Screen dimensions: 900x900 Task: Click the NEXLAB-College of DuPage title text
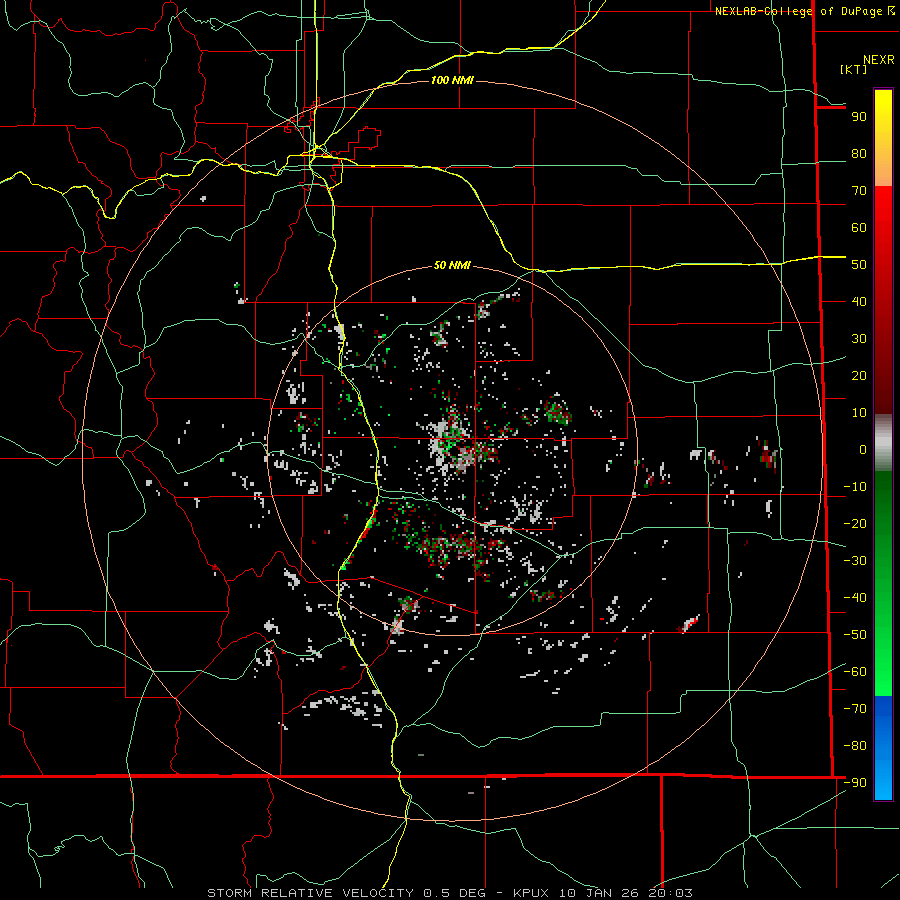coord(800,11)
